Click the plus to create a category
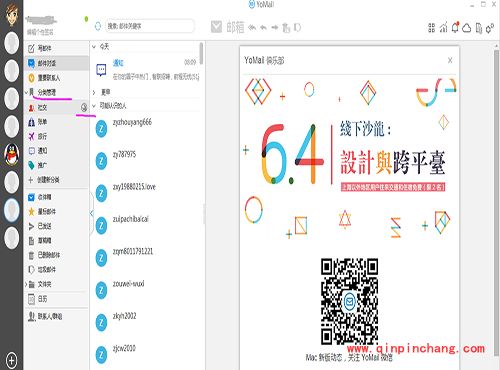This screenshot has height=370, width=500. tap(31, 180)
